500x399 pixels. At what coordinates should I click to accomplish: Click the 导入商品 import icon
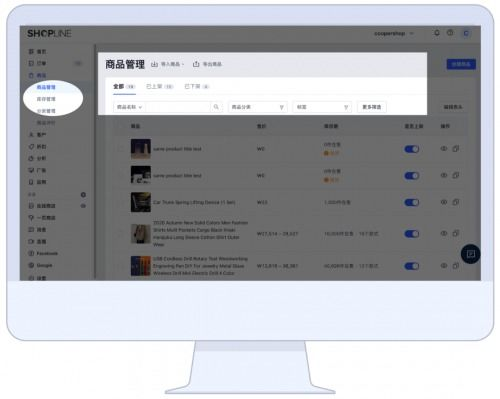[x=154, y=64]
